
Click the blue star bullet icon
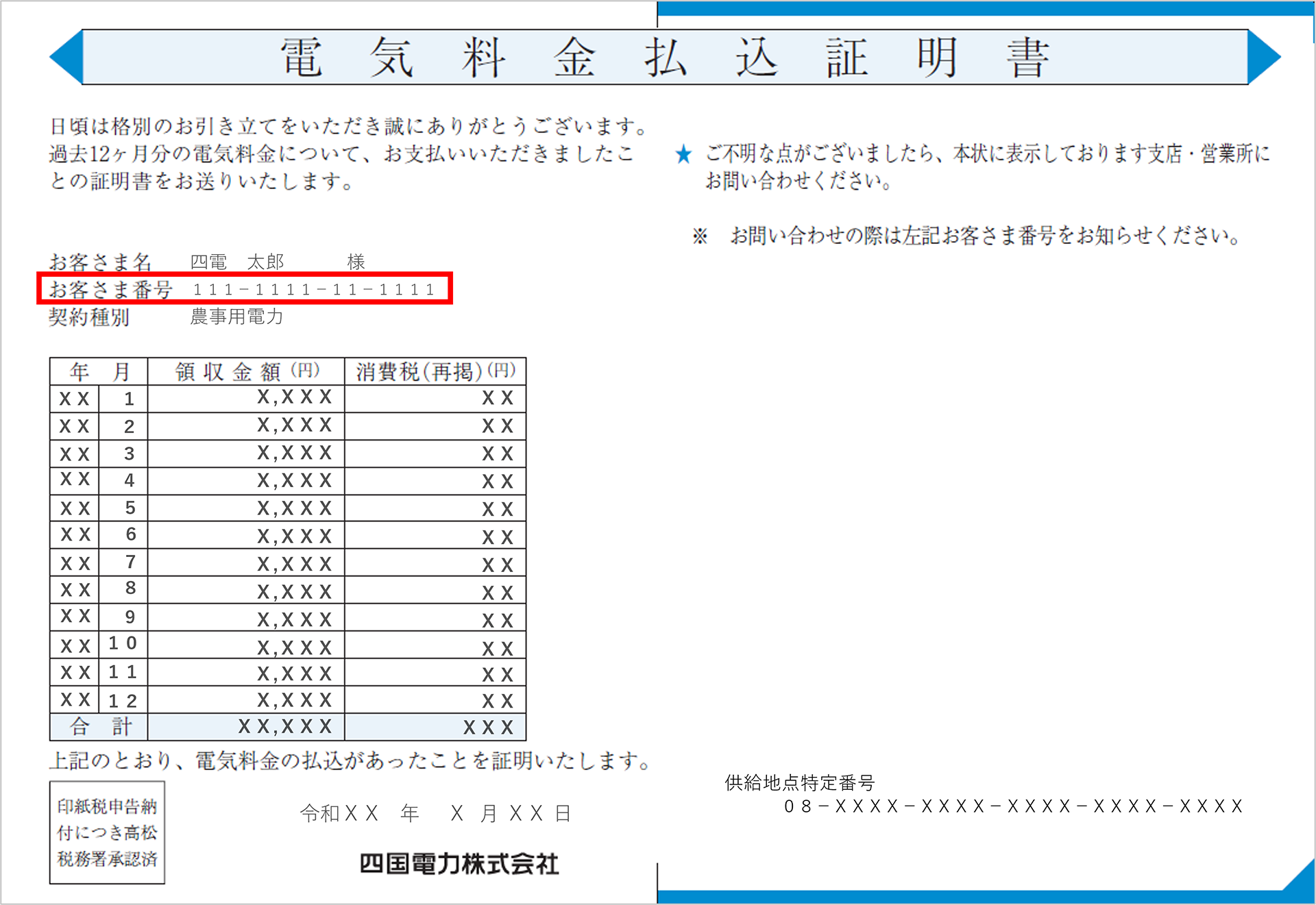point(683,154)
